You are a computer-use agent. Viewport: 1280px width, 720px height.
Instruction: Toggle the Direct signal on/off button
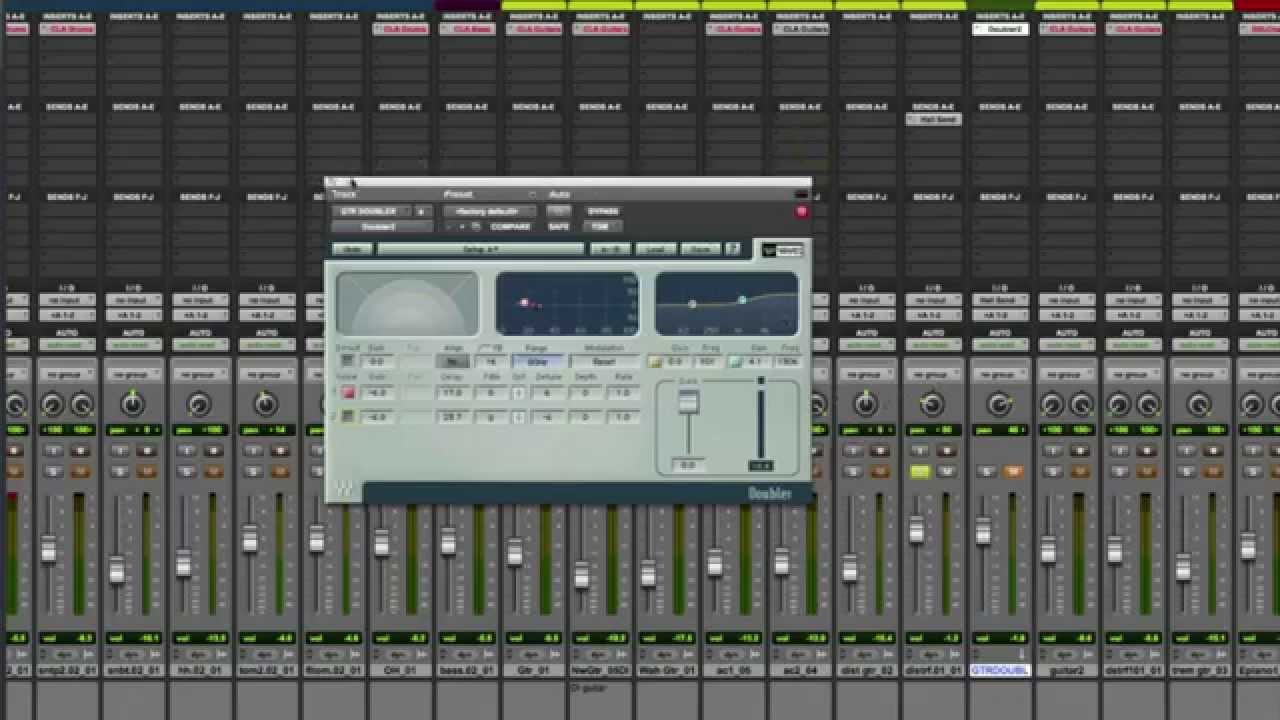pos(347,361)
